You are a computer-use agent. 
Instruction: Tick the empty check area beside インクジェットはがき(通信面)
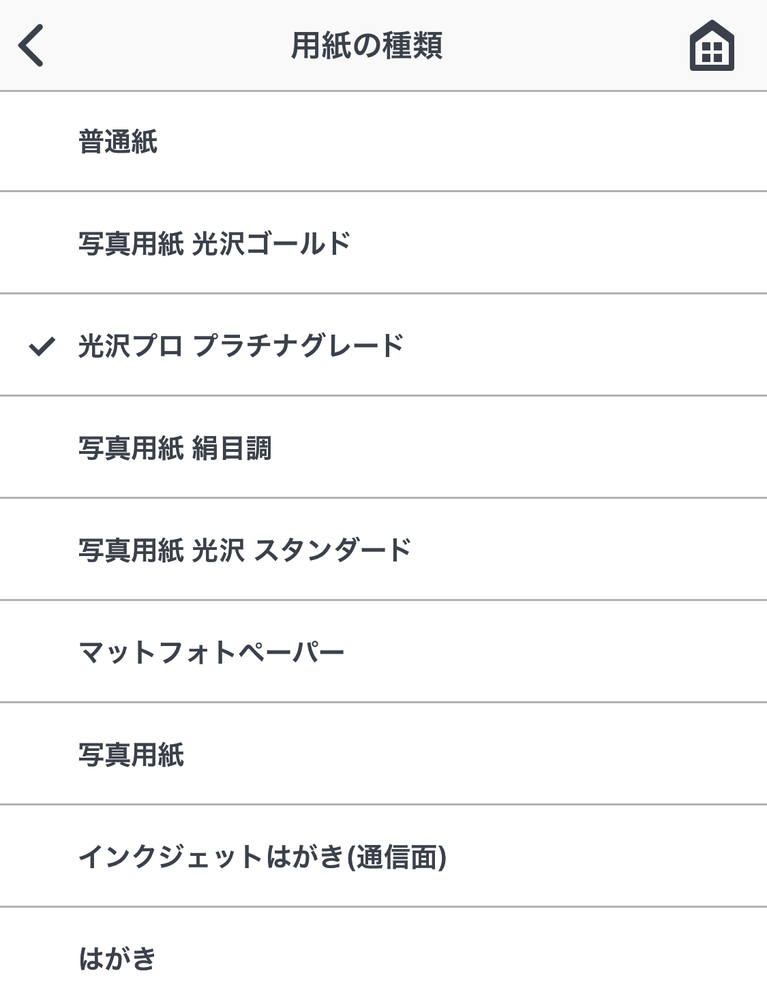[x=42, y=856]
